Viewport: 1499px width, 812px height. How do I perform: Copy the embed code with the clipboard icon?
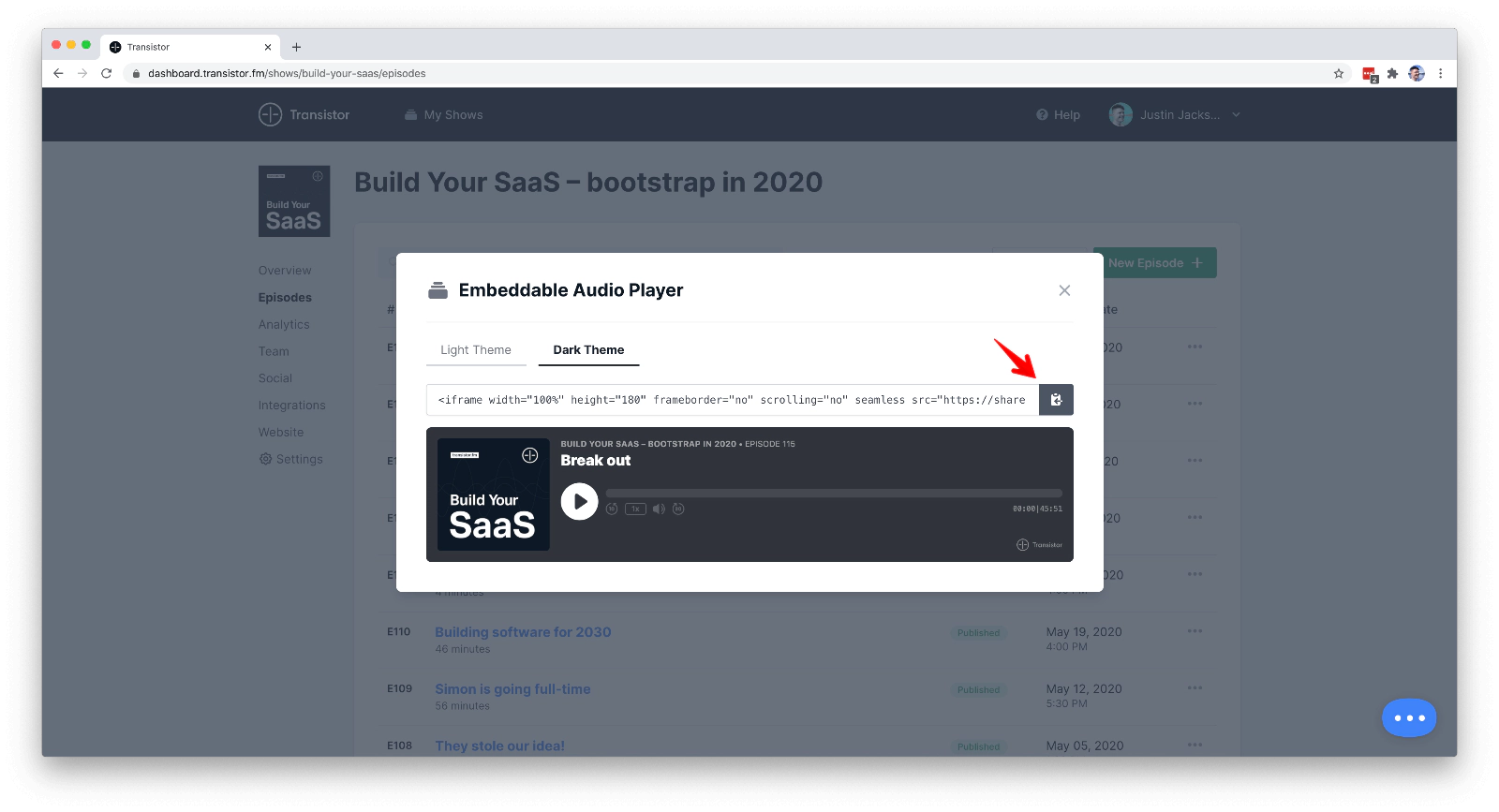pos(1056,400)
